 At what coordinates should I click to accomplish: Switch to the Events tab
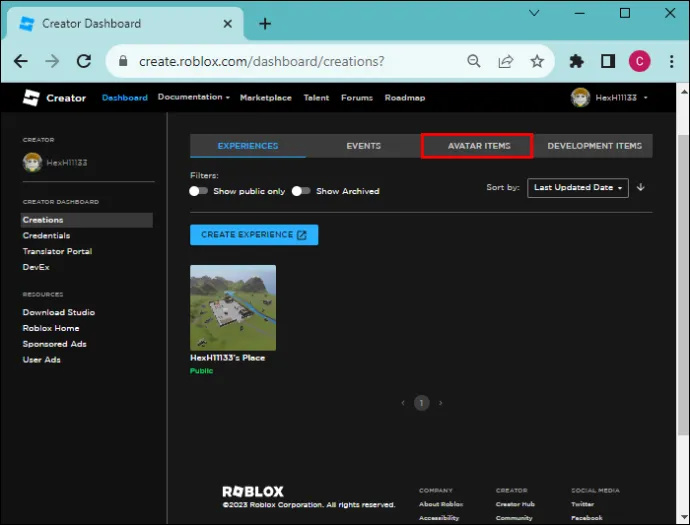(x=363, y=146)
